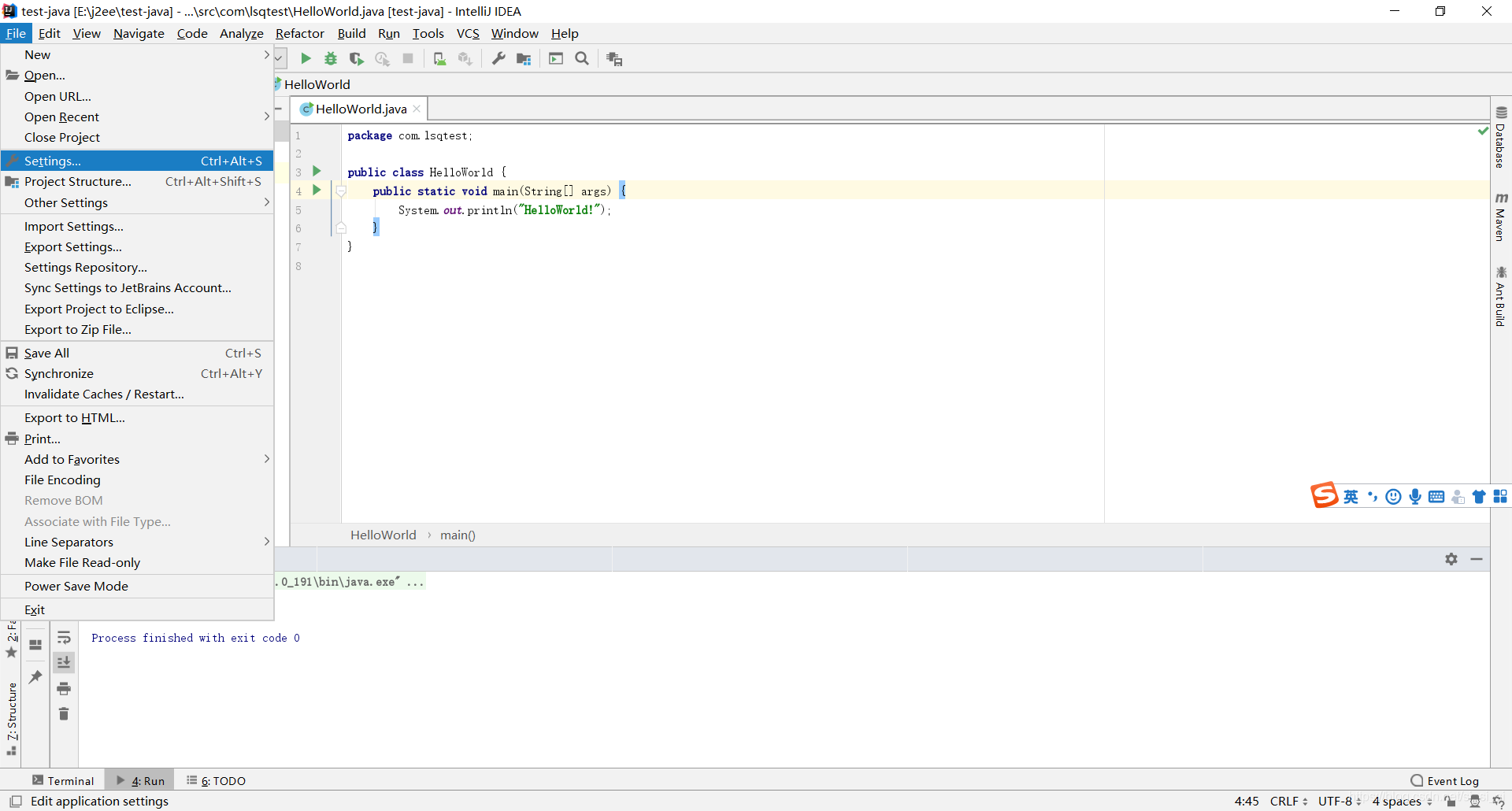Toggle scroll to end in Run console
The height and width of the screenshot is (811, 1512).
pyautogui.click(x=64, y=662)
